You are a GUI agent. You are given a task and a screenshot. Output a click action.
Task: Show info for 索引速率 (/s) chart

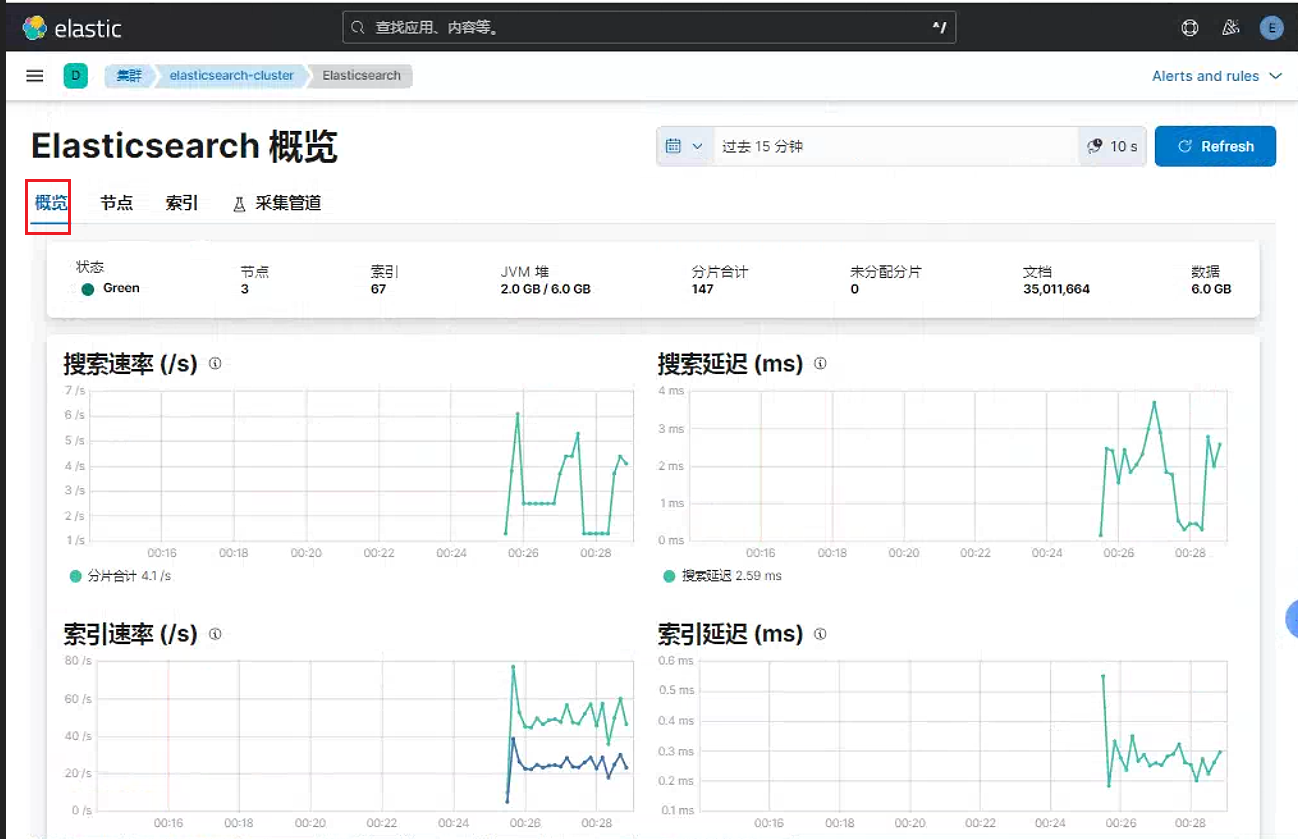click(215, 634)
